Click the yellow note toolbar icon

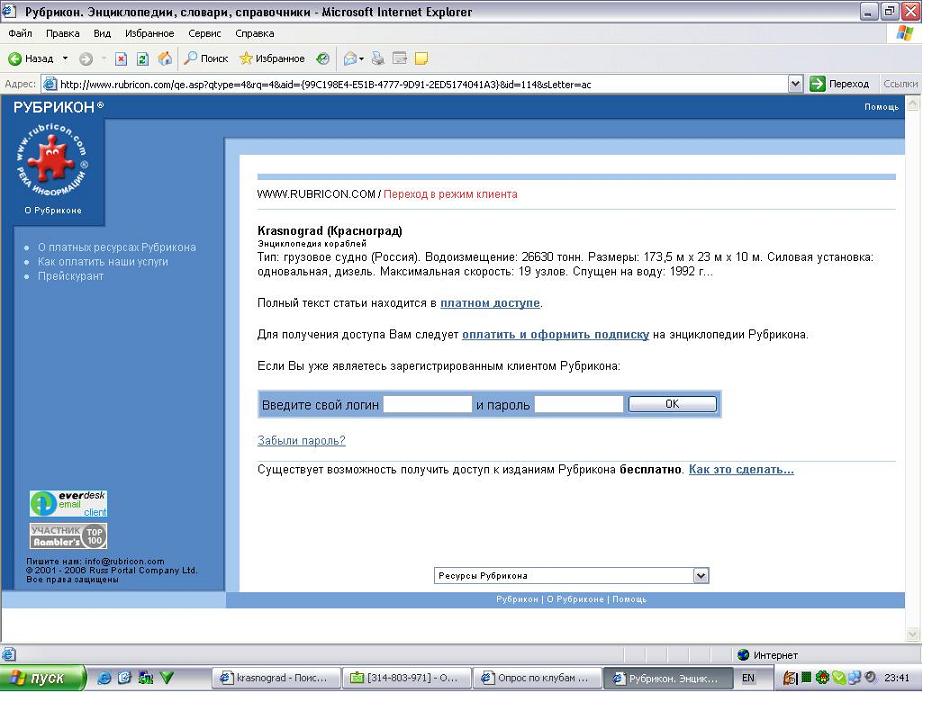(421, 58)
